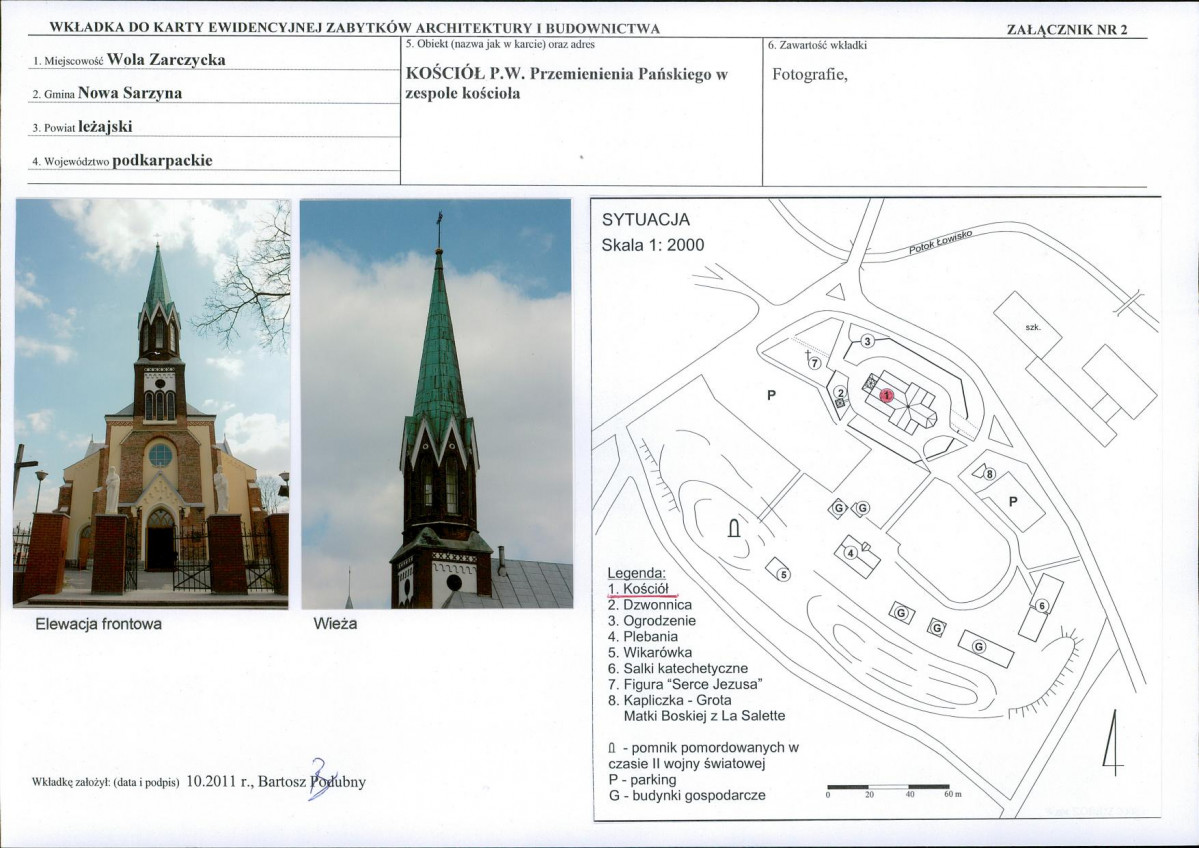Click map marker 6 Salki katechetyczne

tap(1042, 606)
